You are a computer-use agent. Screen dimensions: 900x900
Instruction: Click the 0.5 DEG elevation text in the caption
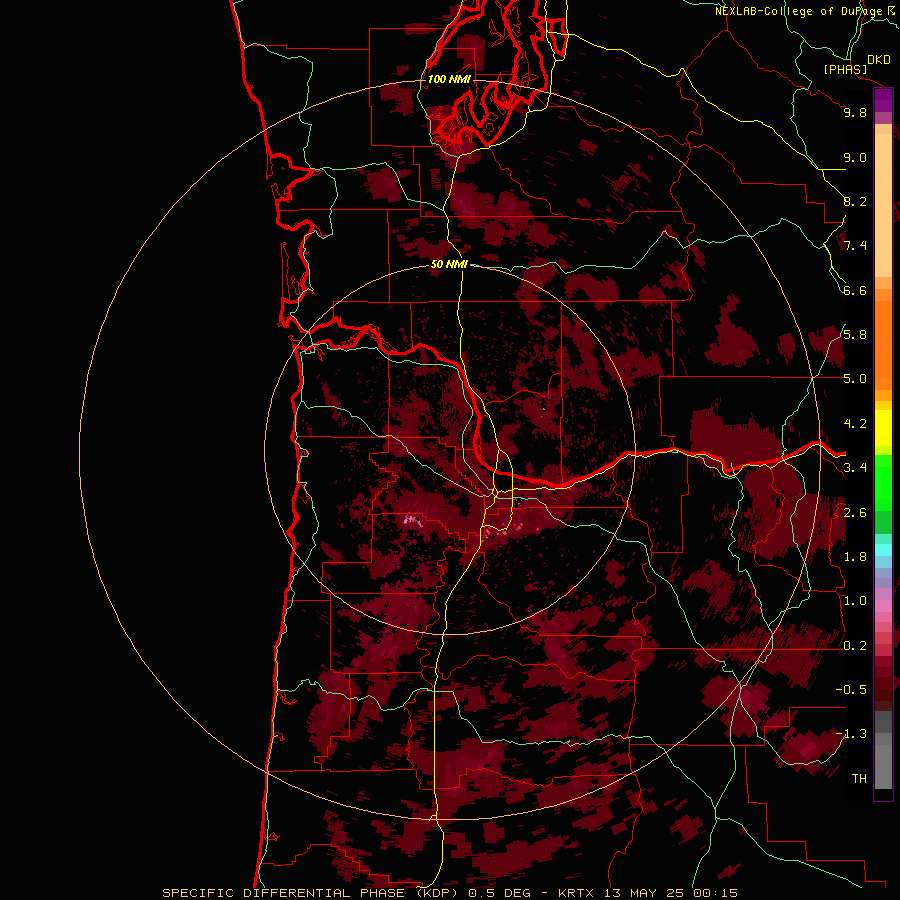point(499,893)
